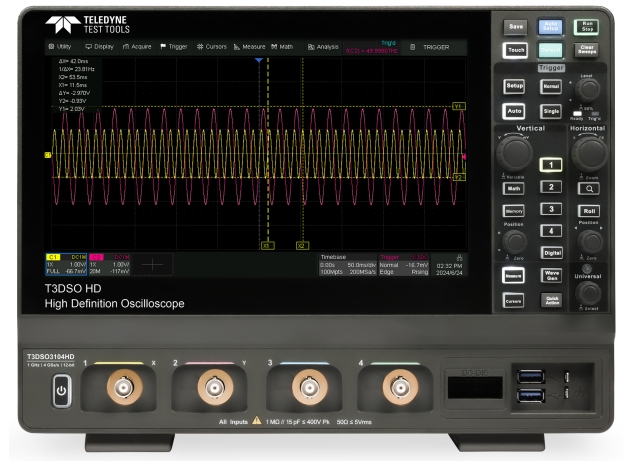Image resolution: width=633 pixels, height=463 pixels.
Task: Click the channel 3 BNC connector
Action: pos(306,387)
